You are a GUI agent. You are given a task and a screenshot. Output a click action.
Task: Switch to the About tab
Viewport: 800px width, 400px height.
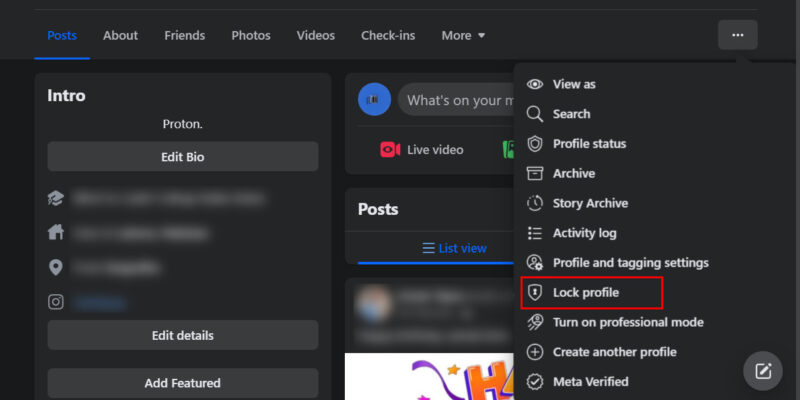point(120,36)
